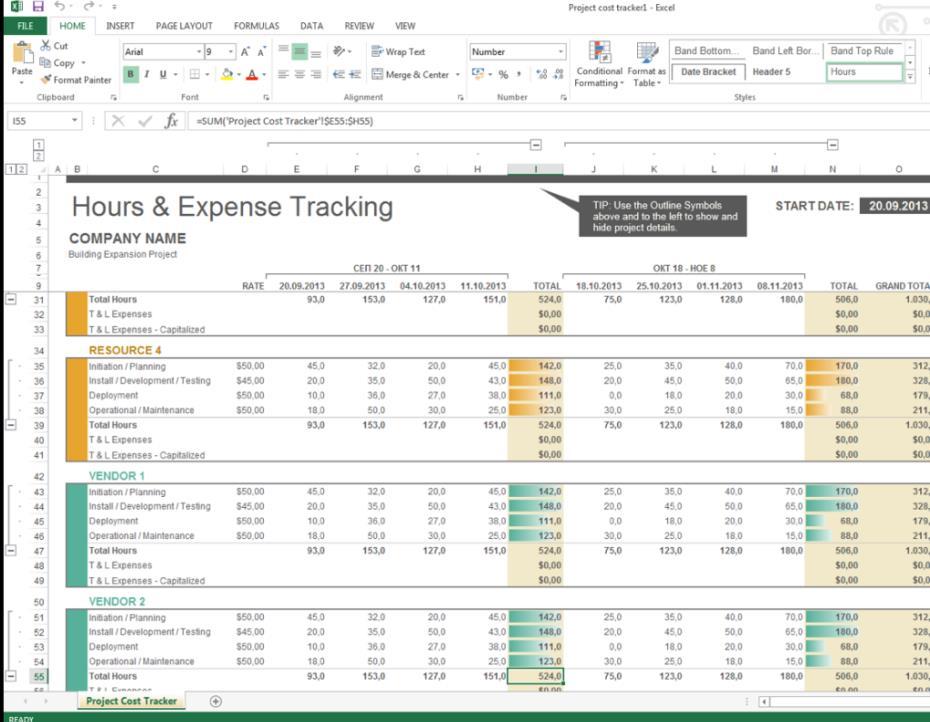This screenshot has height=722, width=930.
Task: Switch to the FORMULAS tab
Action: click(x=256, y=26)
